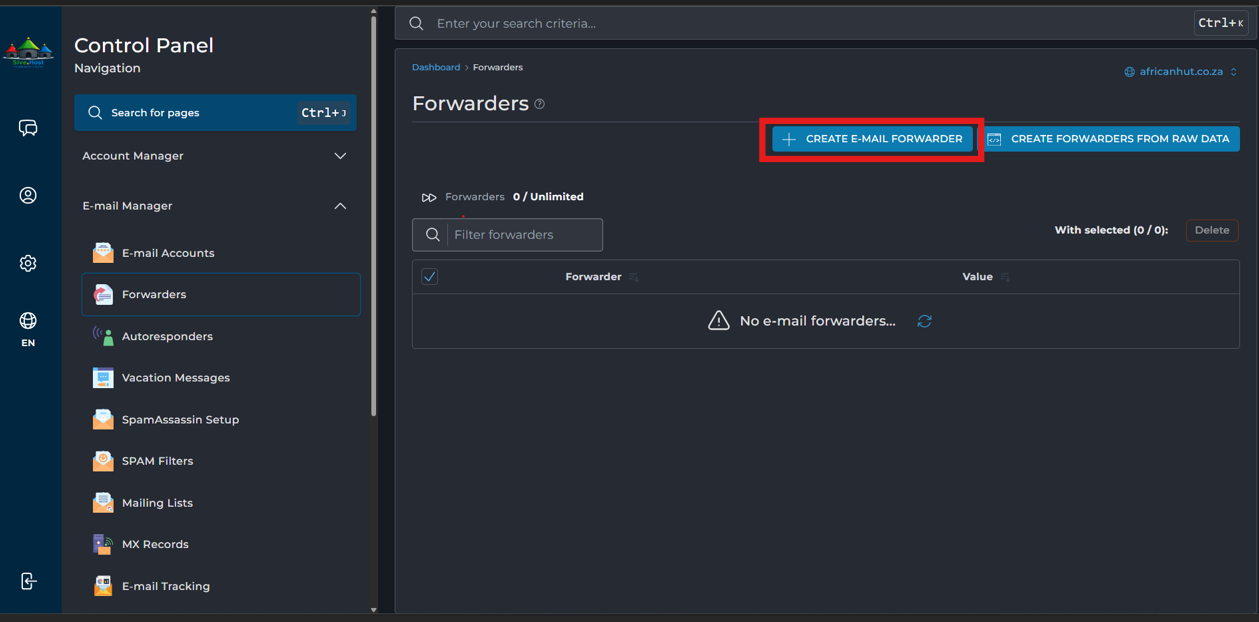Expand the Account Manager section
Viewport: 1259px width, 622px height.
(x=215, y=156)
